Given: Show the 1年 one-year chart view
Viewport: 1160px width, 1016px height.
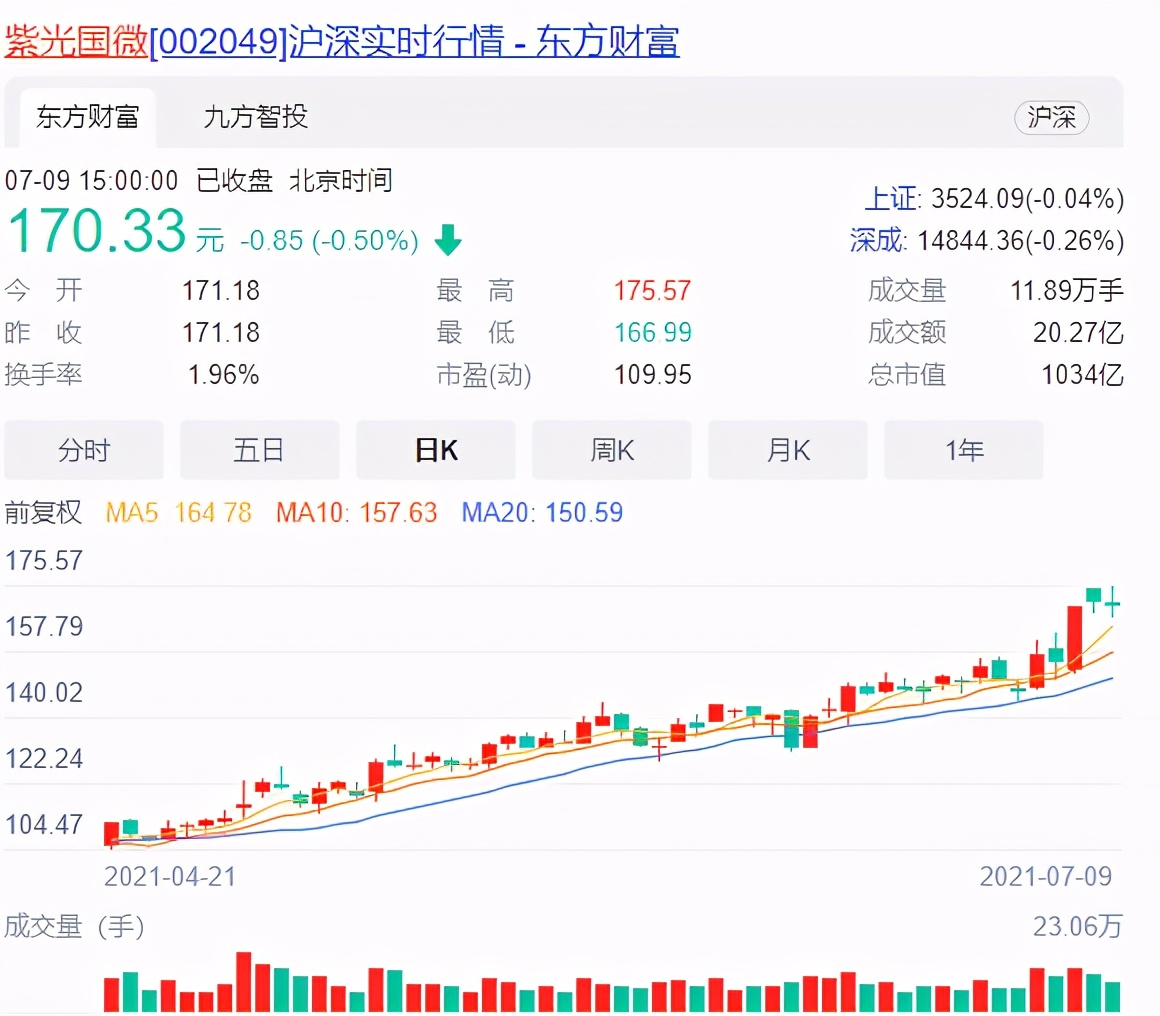Looking at the screenshot, I should [x=963, y=450].
